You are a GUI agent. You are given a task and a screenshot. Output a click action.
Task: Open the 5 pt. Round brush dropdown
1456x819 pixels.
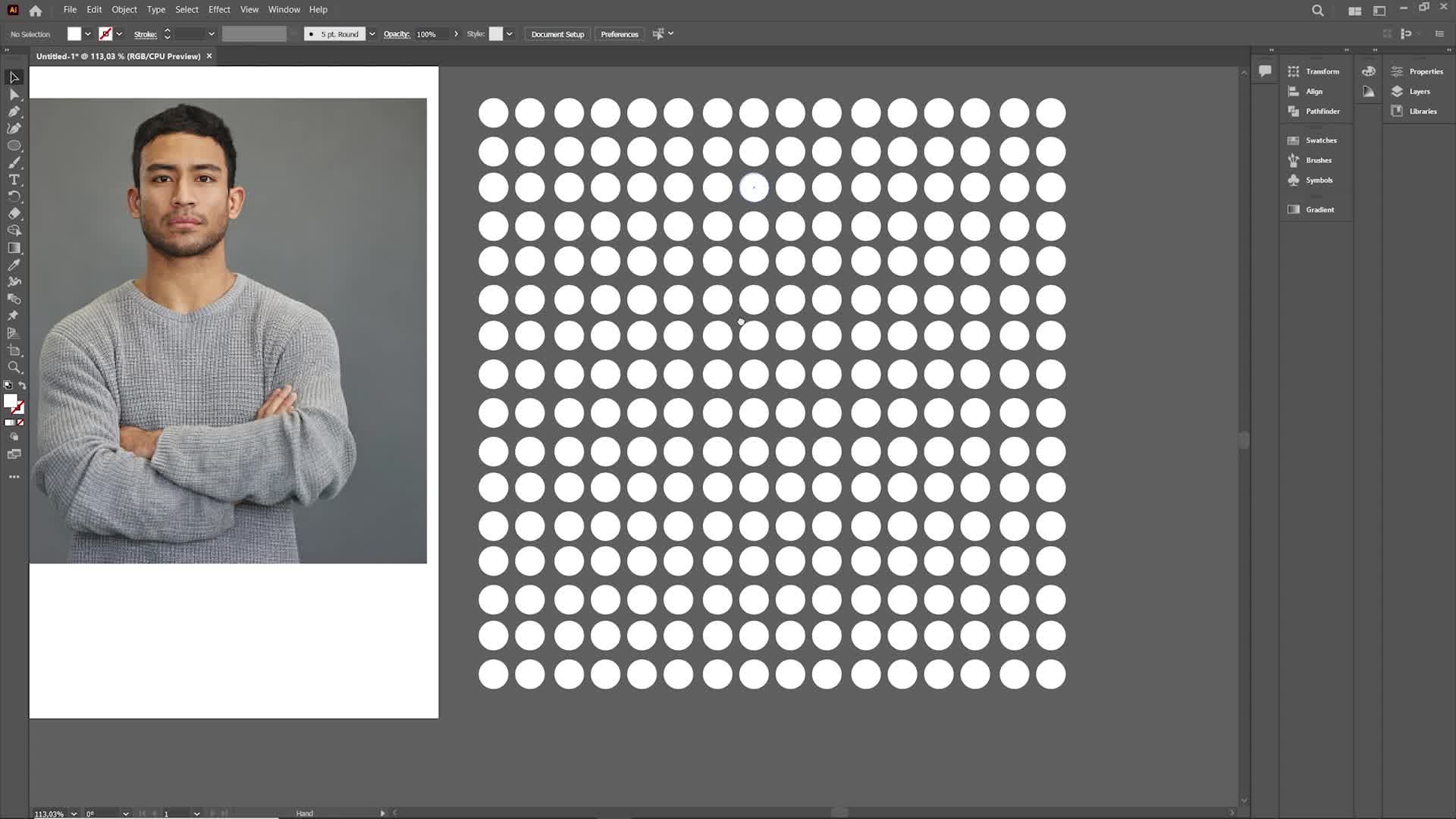click(x=372, y=34)
